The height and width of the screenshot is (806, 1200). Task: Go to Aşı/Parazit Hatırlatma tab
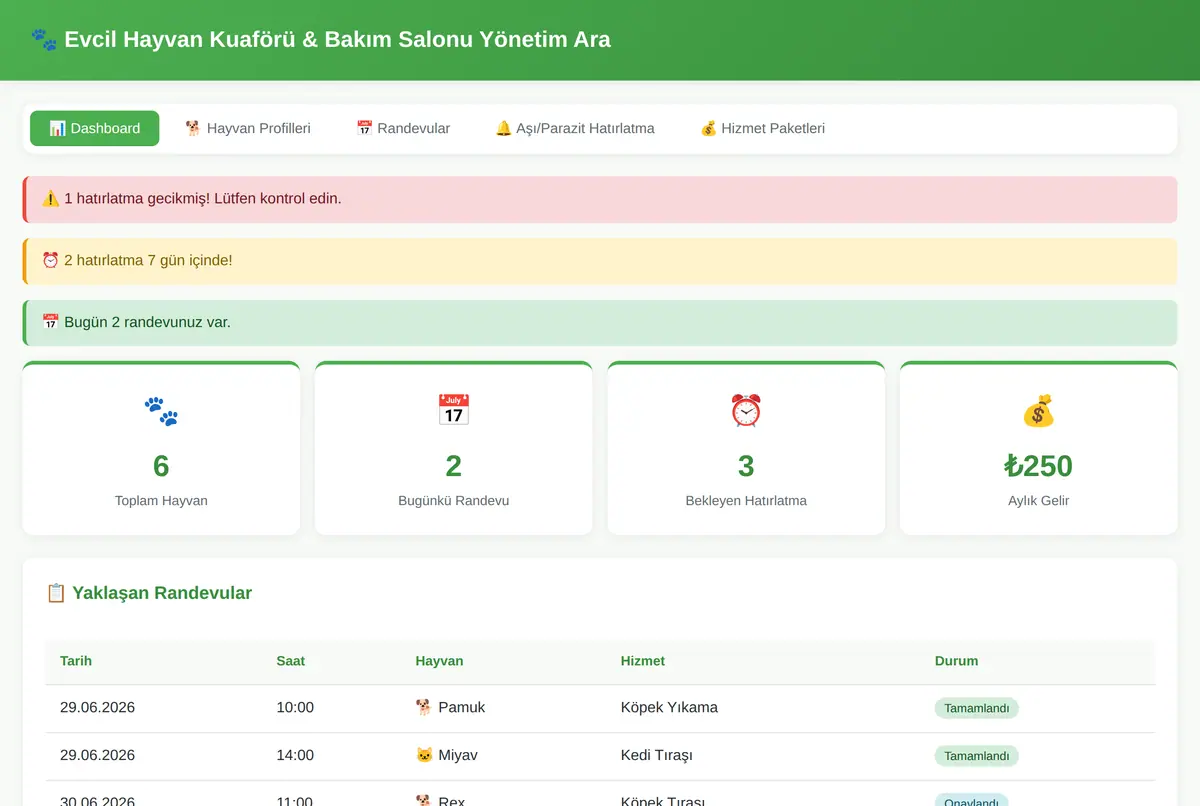(575, 128)
